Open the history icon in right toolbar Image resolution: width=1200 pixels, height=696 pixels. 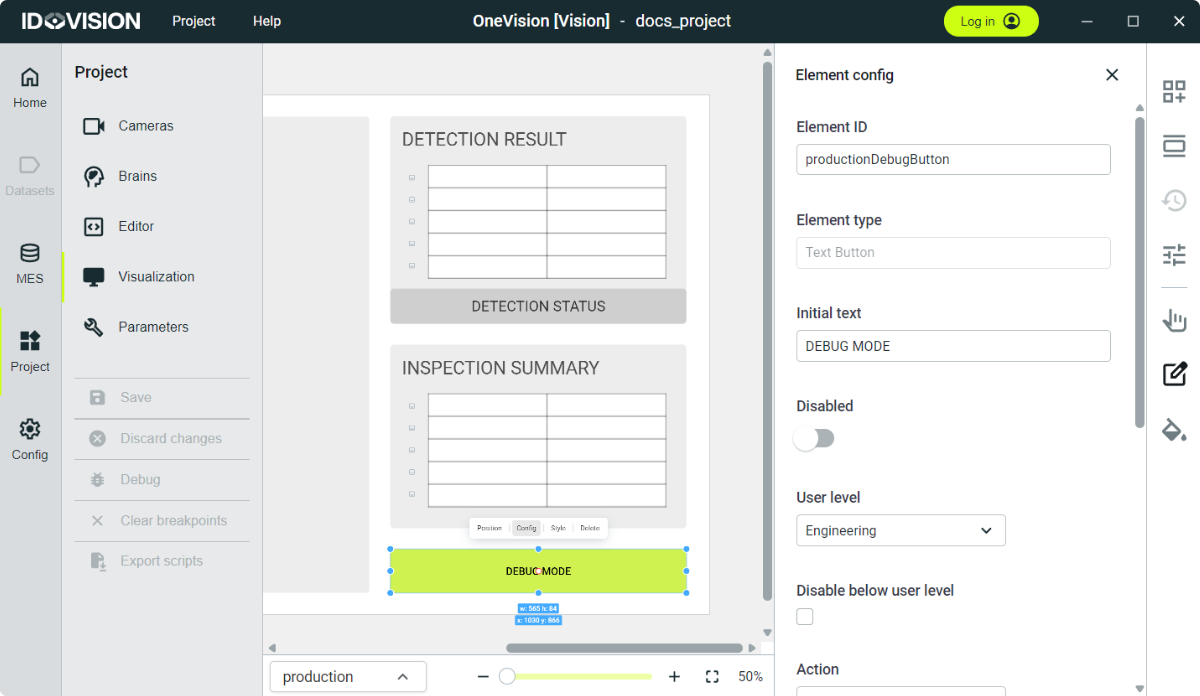[1174, 201]
